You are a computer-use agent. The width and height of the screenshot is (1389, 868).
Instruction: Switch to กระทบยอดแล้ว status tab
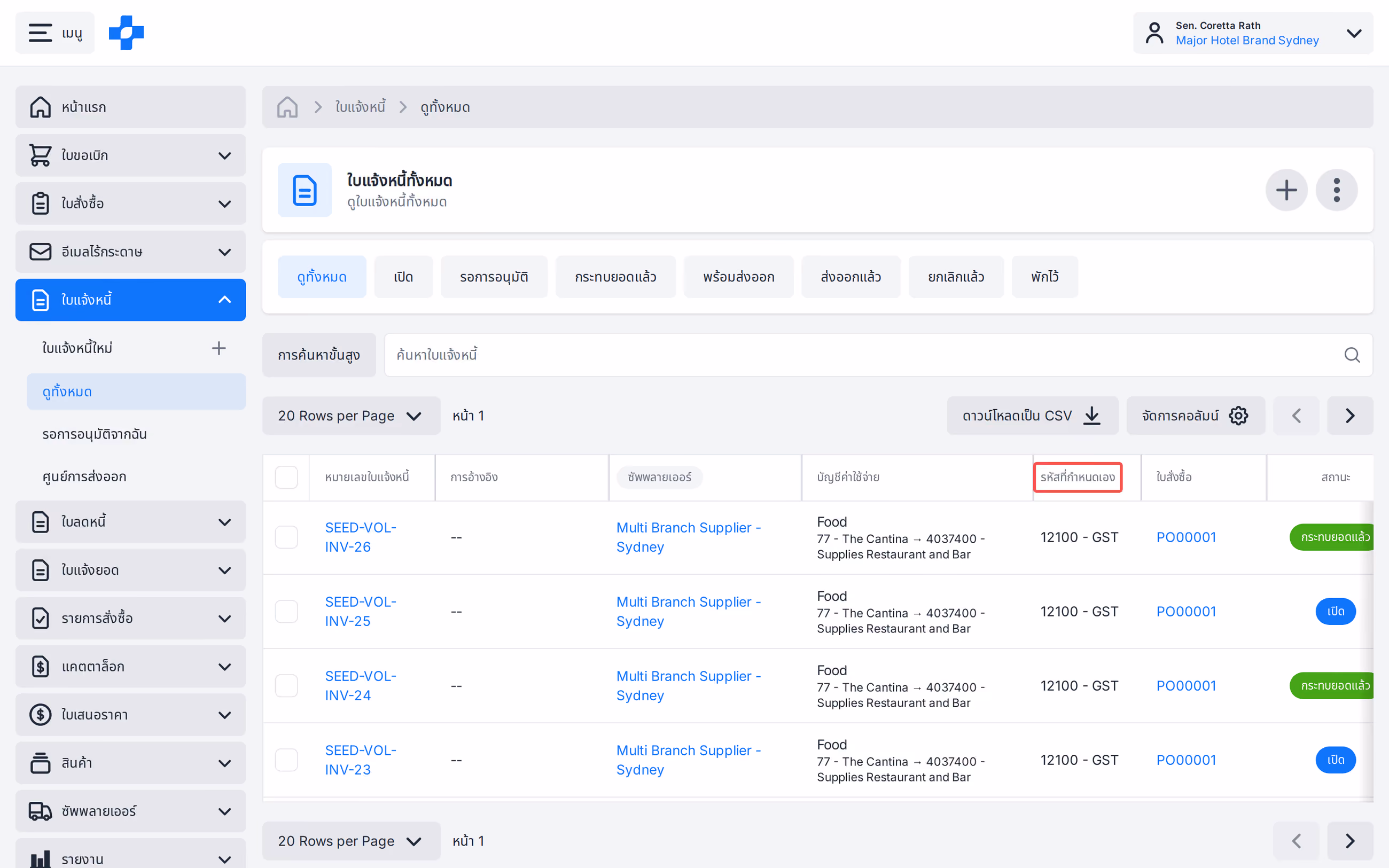[x=615, y=277]
